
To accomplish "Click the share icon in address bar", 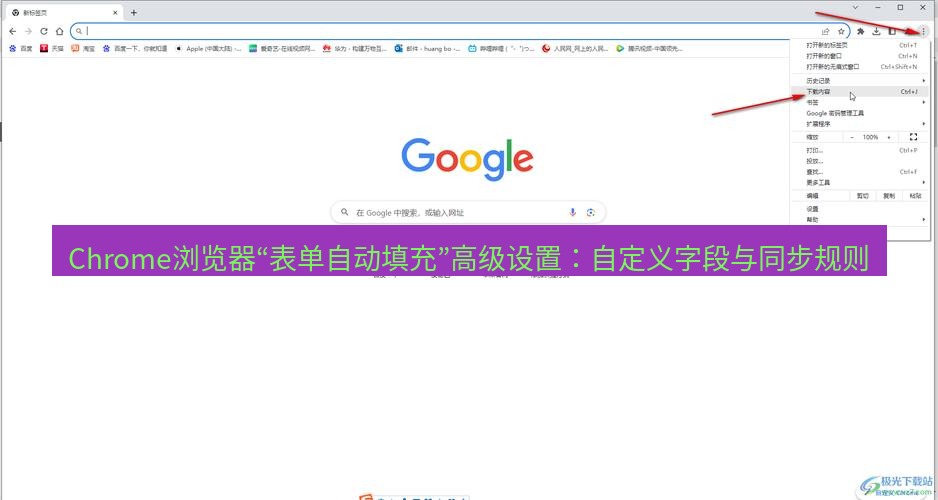I will point(826,31).
